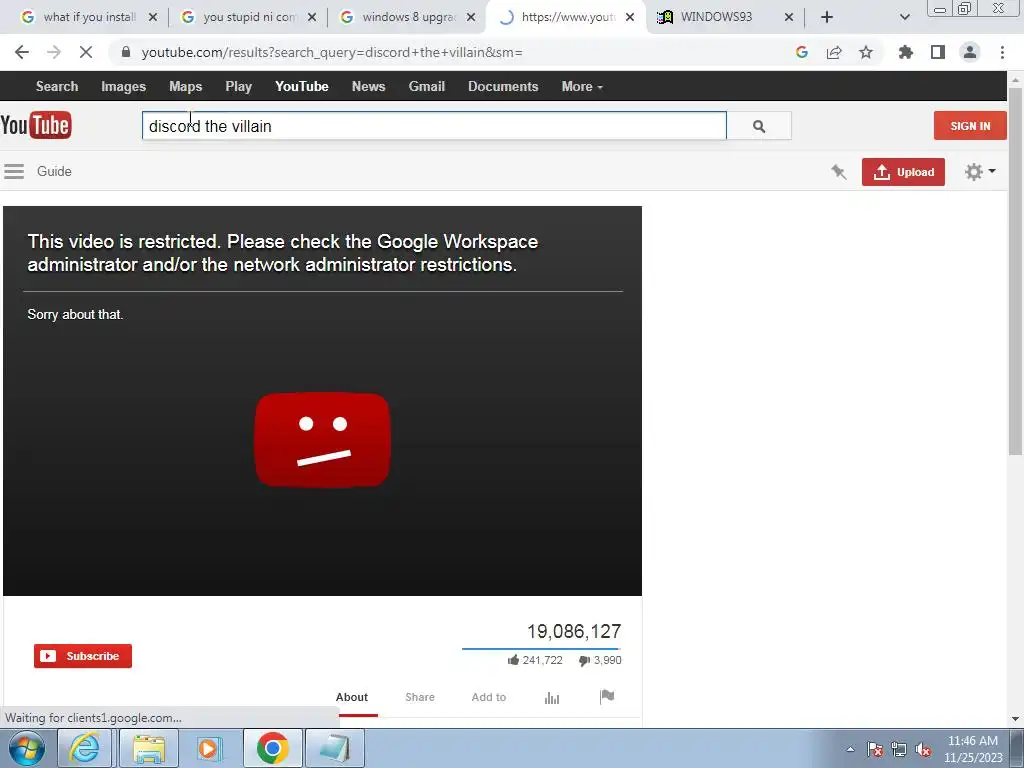Click the thumbs up like icon
This screenshot has height=768, width=1024.
point(513,660)
